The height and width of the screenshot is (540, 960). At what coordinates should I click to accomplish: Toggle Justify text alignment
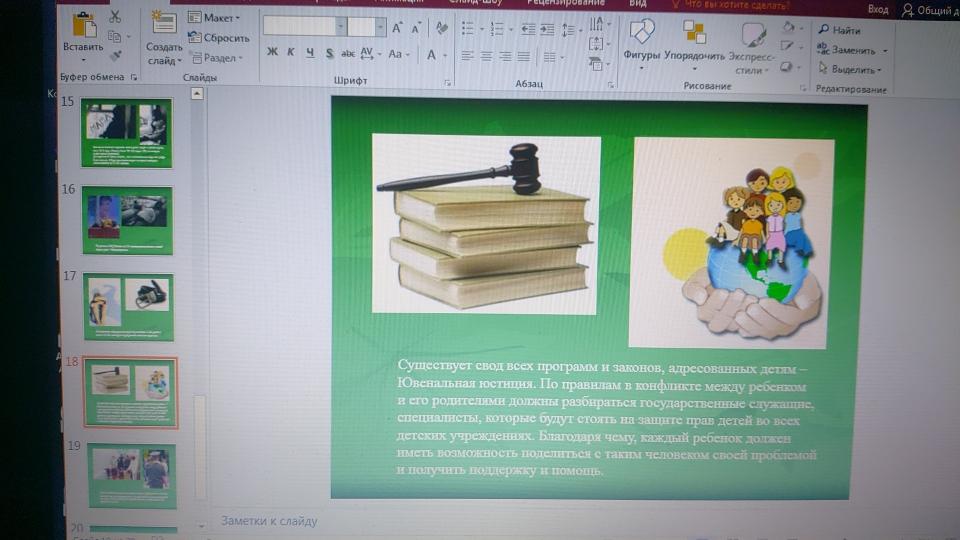pyautogui.click(x=523, y=57)
